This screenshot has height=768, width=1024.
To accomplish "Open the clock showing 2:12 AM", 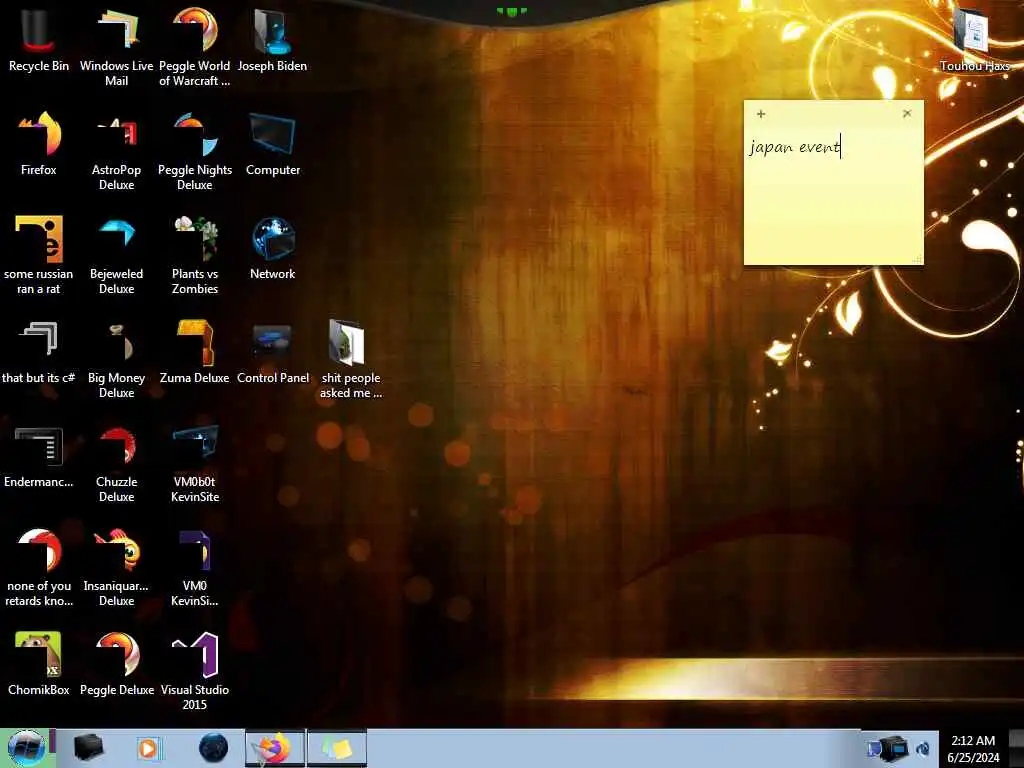I will tap(973, 748).
